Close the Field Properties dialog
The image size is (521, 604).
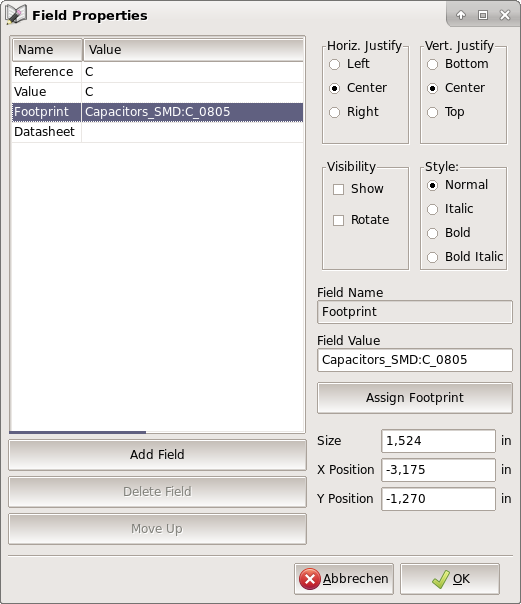coord(504,15)
